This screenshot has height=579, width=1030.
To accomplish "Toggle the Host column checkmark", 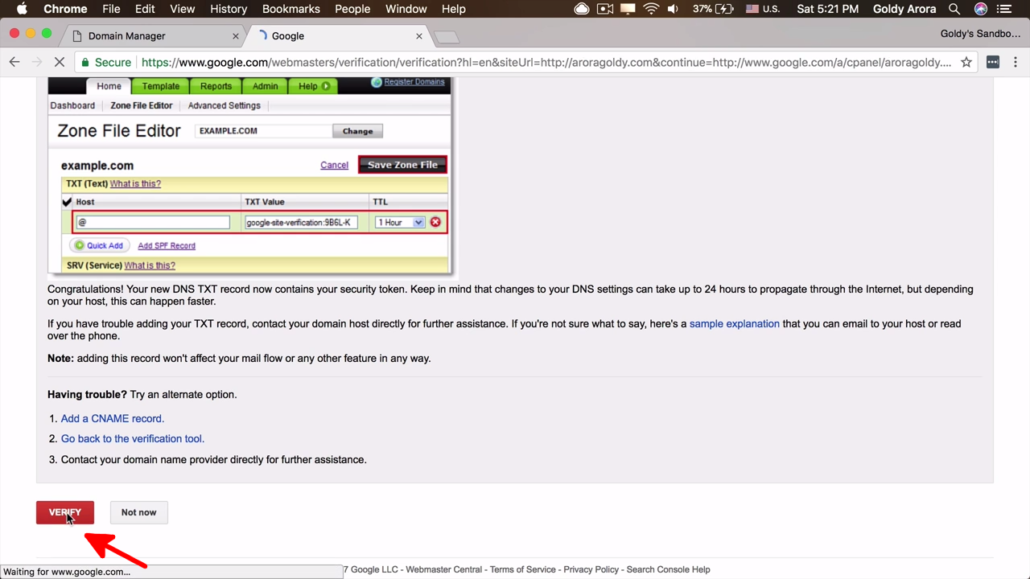I will tap(67, 202).
